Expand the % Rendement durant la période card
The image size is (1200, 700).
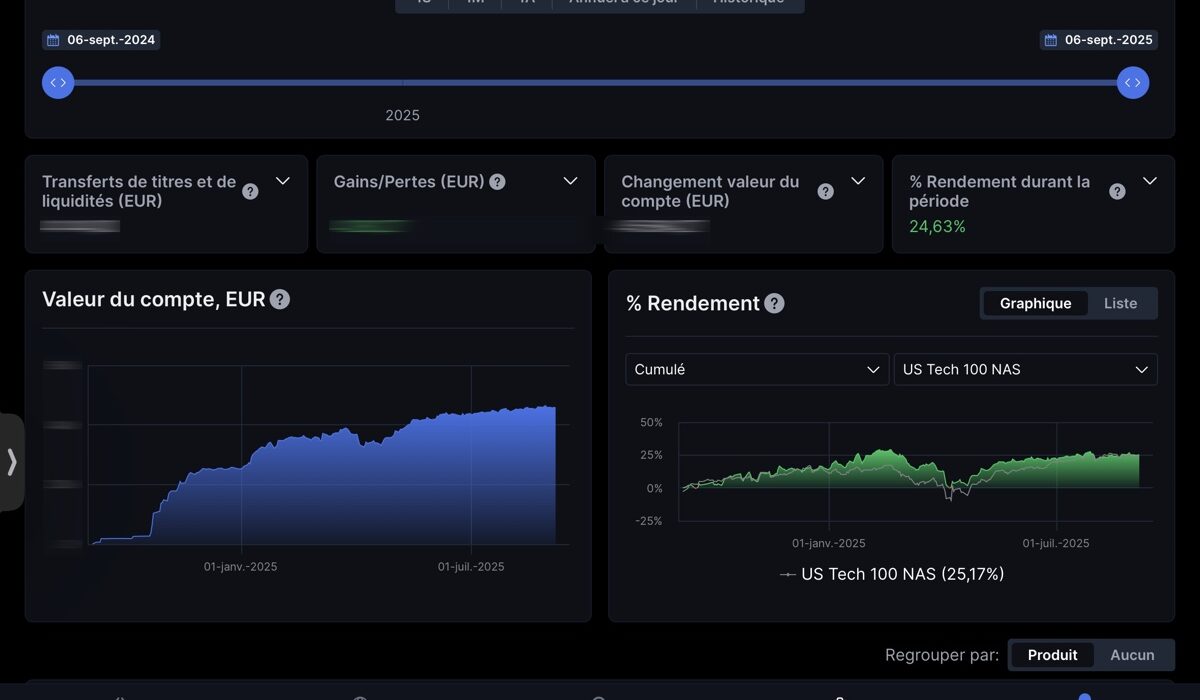[x=1149, y=181]
